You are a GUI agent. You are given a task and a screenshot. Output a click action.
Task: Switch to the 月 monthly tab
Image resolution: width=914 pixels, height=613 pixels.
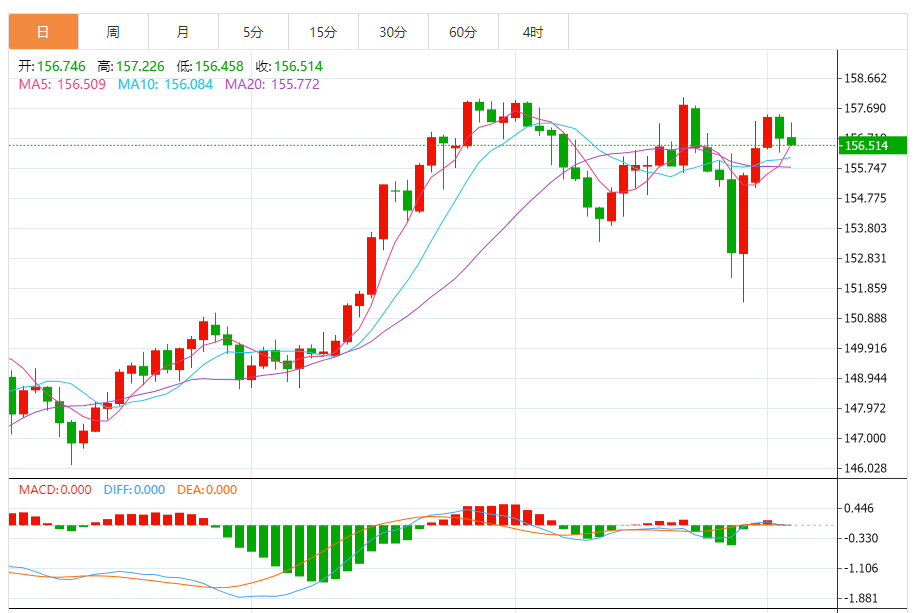pos(183,32)
